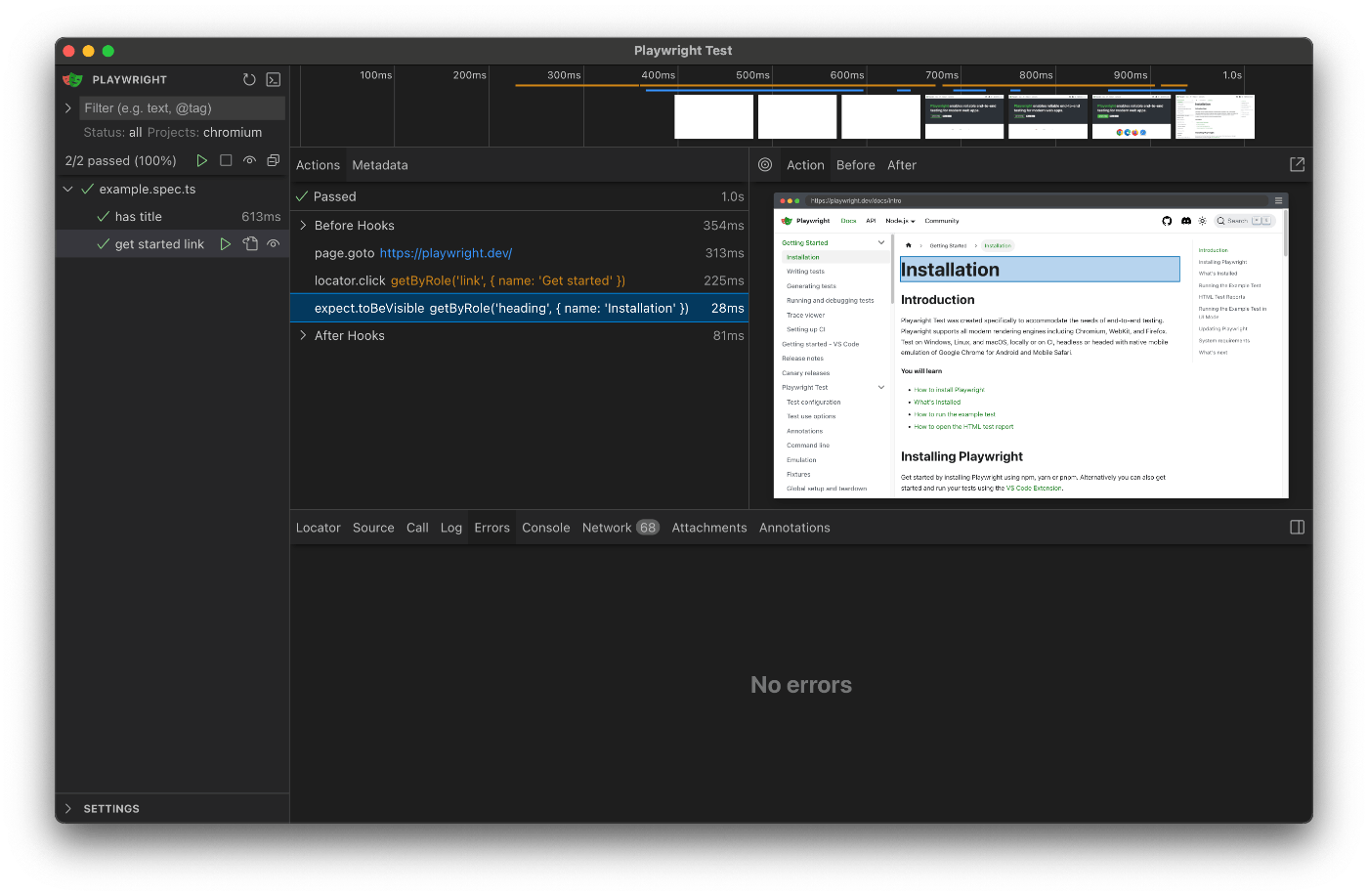Open the Locator tab
Image resolution: width=1368 pixels, height=896 pixels.
pos(319,528)
